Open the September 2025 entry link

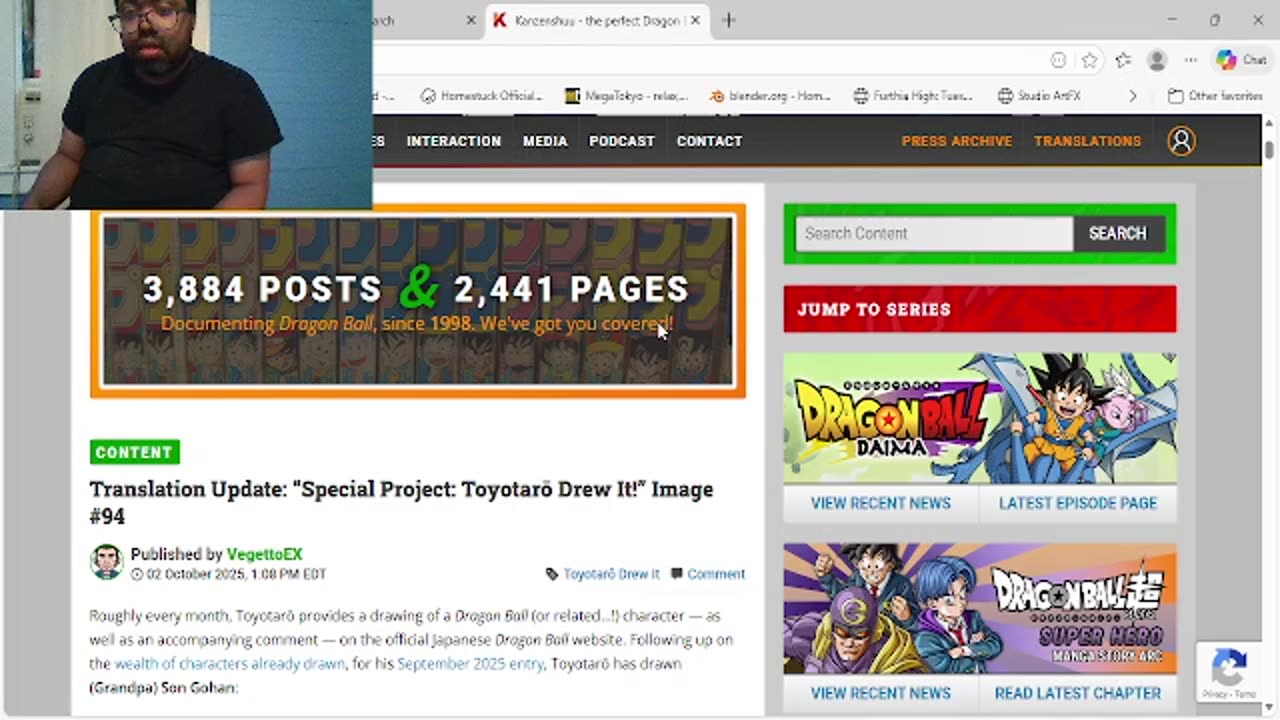pyautogui.click(x=470, y=663)
